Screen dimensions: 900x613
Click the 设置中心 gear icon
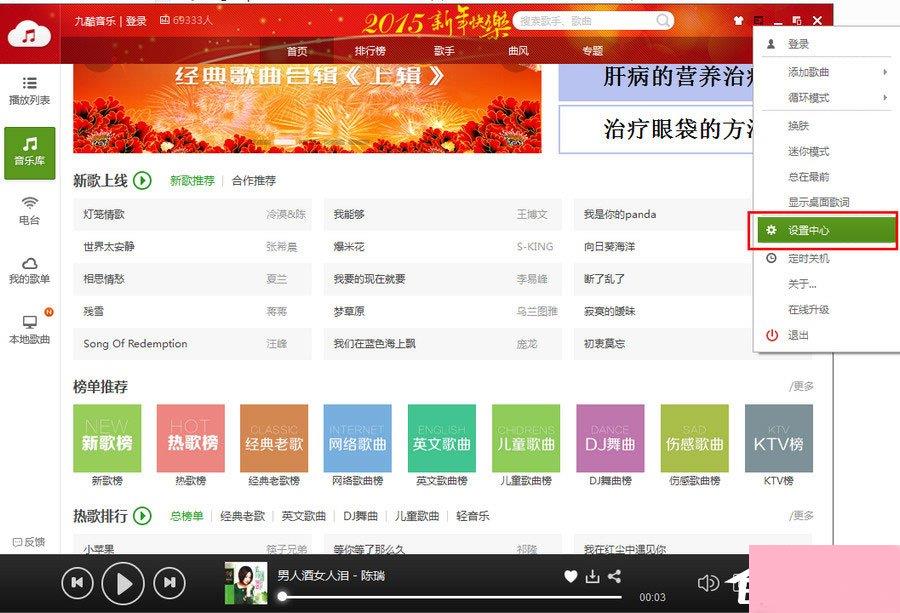(771, 230)
